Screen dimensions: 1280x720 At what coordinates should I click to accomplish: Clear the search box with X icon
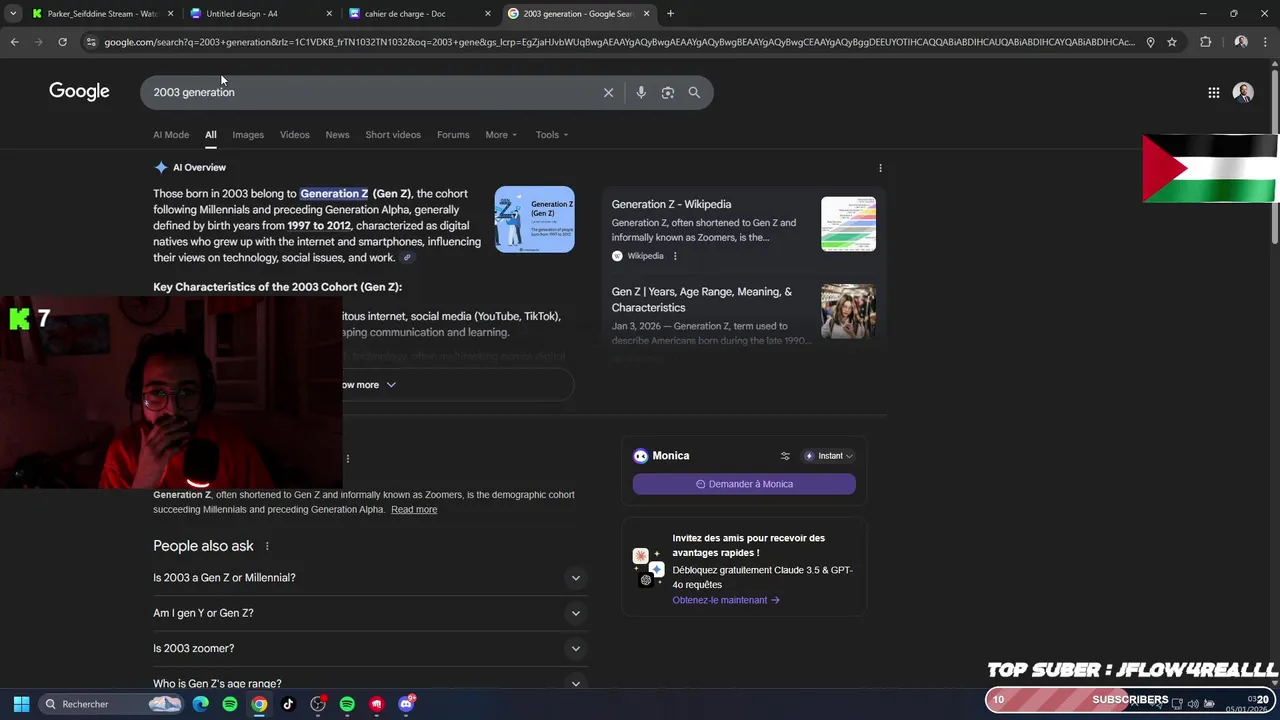(608, 92)
